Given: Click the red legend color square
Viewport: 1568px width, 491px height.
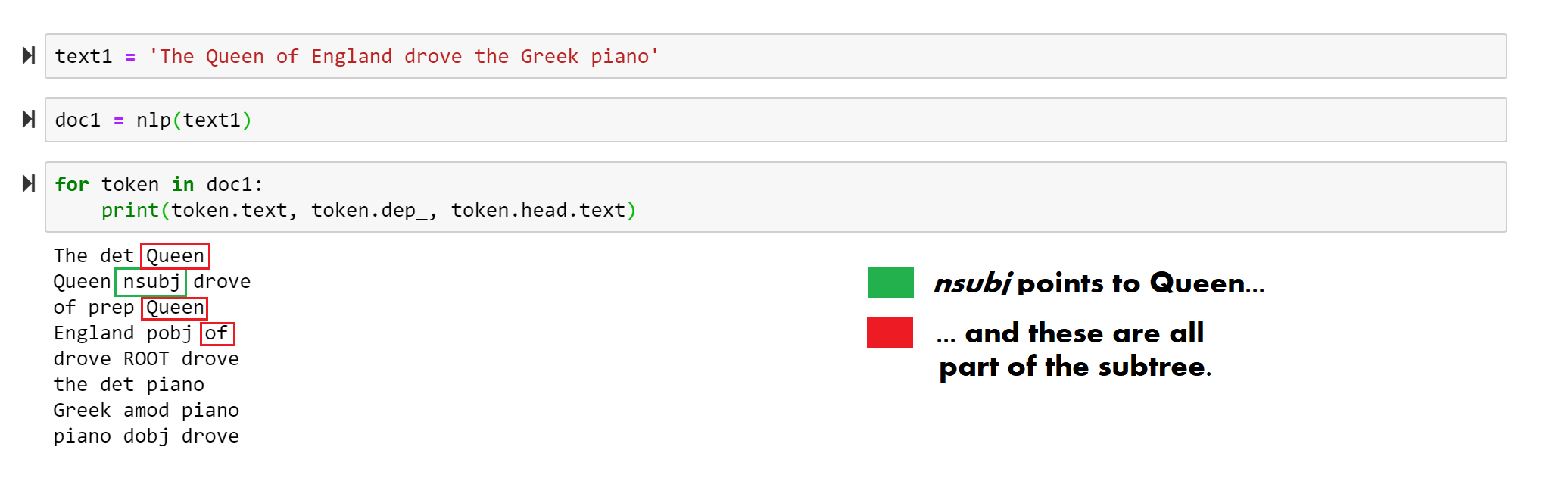Looking at the screenshot, I should click(x=890, y=333).
